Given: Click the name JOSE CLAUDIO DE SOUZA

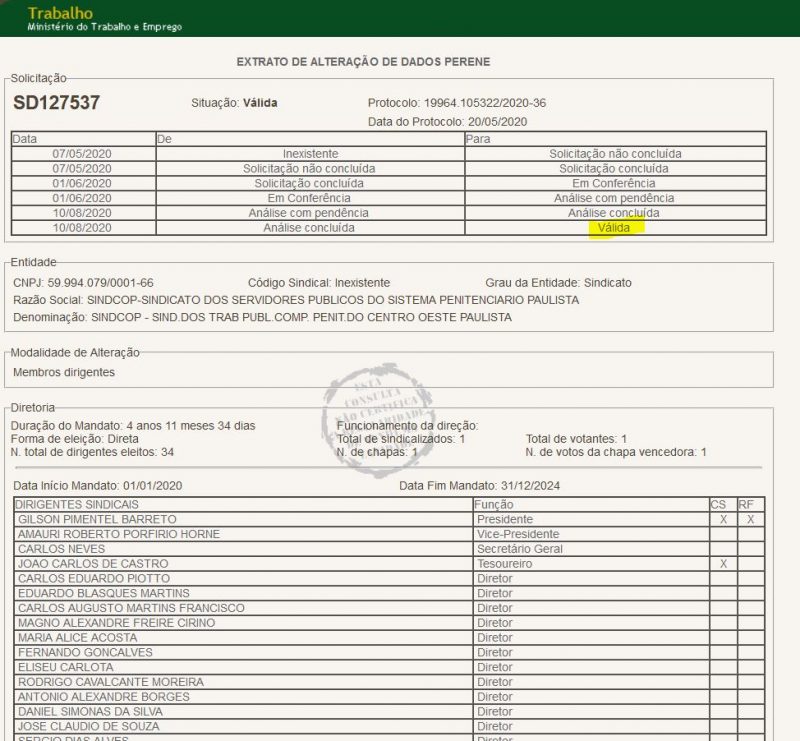Looking at the screenshot, I should pyautogui.click(x=89, y=727).
